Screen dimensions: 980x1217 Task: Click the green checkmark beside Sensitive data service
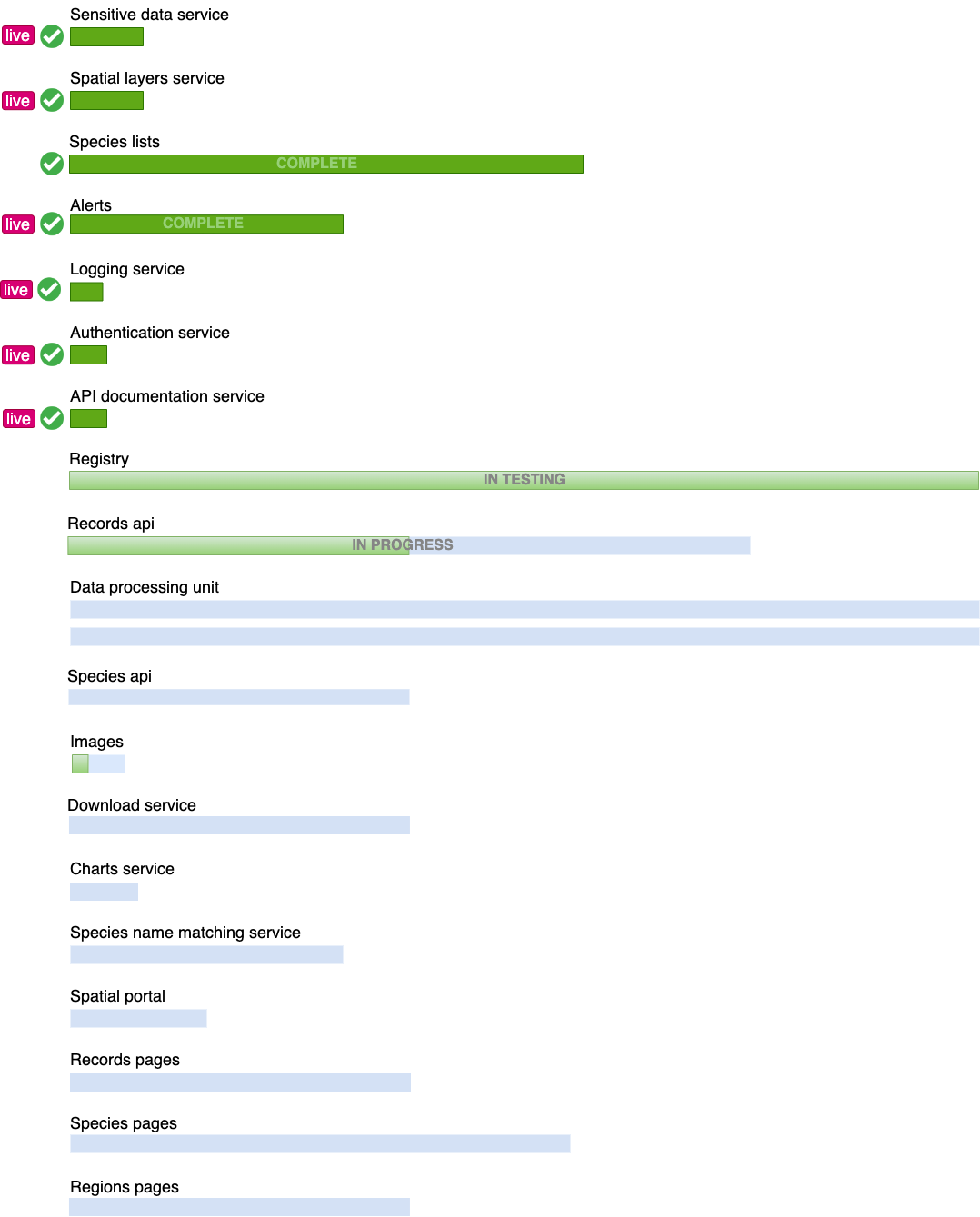click(x=52, y=36)
